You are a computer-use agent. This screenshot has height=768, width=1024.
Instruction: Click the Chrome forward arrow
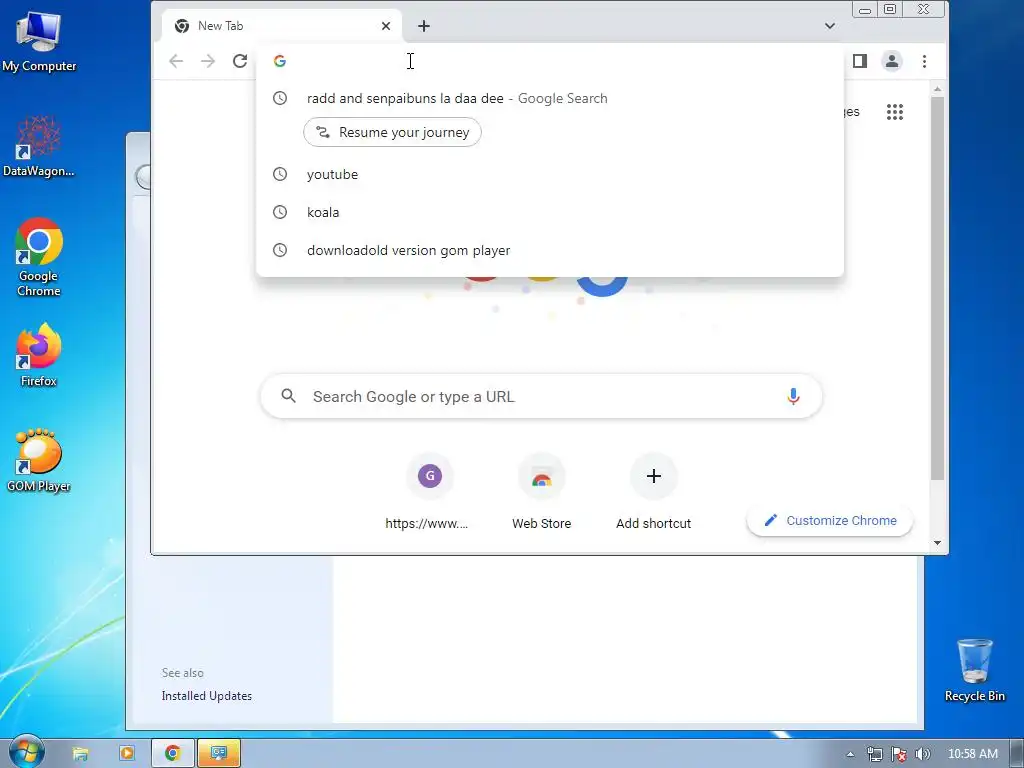[208, 61]
